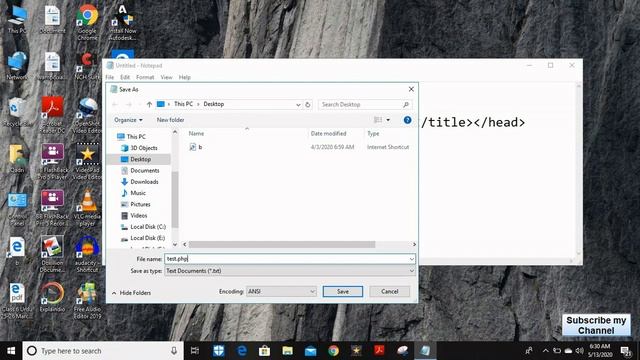The width and height of the screenshot is (640, 360).
Task: Expand the address bar path dropdown
Action: [298, 104]
